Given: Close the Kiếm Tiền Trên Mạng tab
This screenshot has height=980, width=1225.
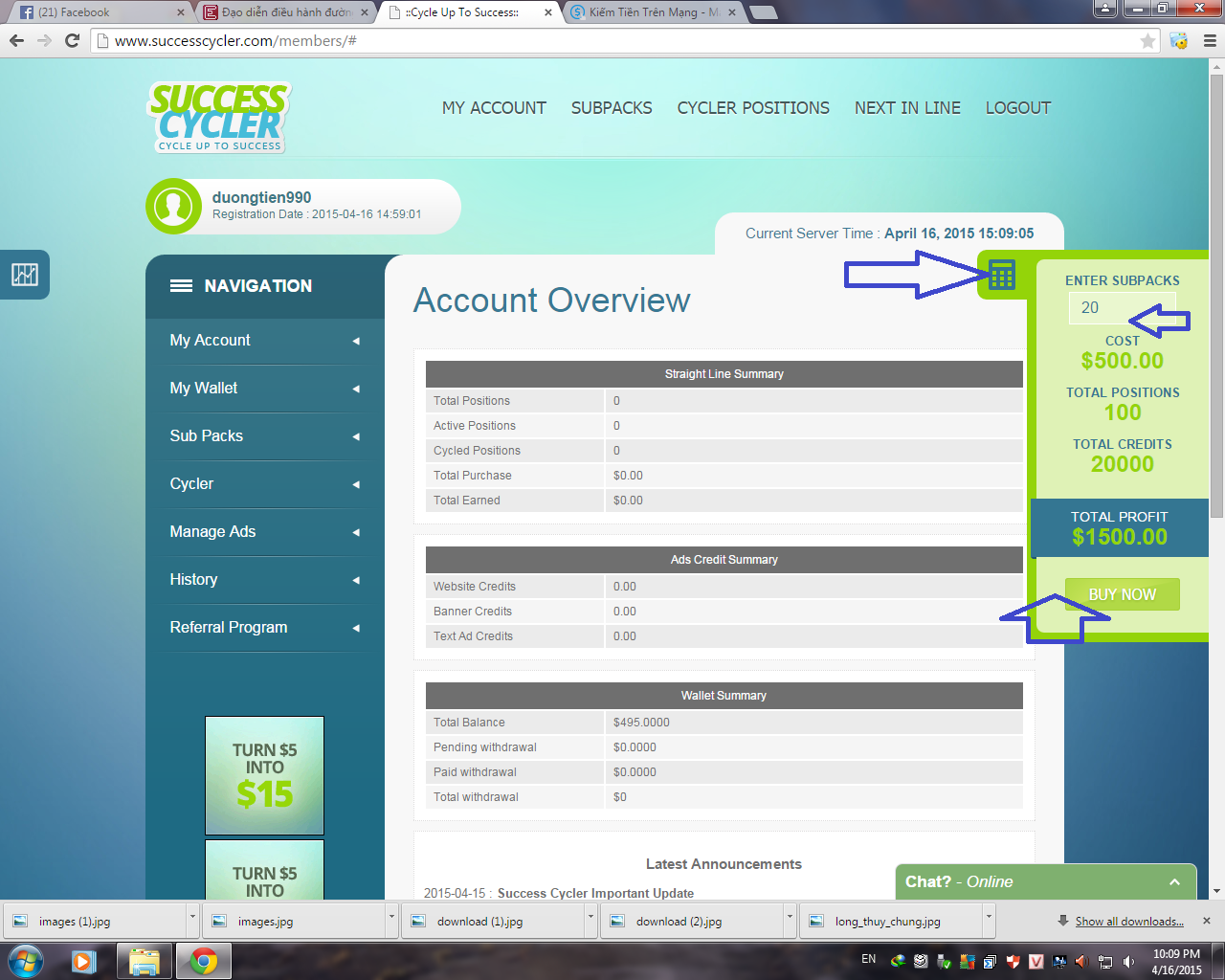Looking at the screenshot, I should [732, 12].
